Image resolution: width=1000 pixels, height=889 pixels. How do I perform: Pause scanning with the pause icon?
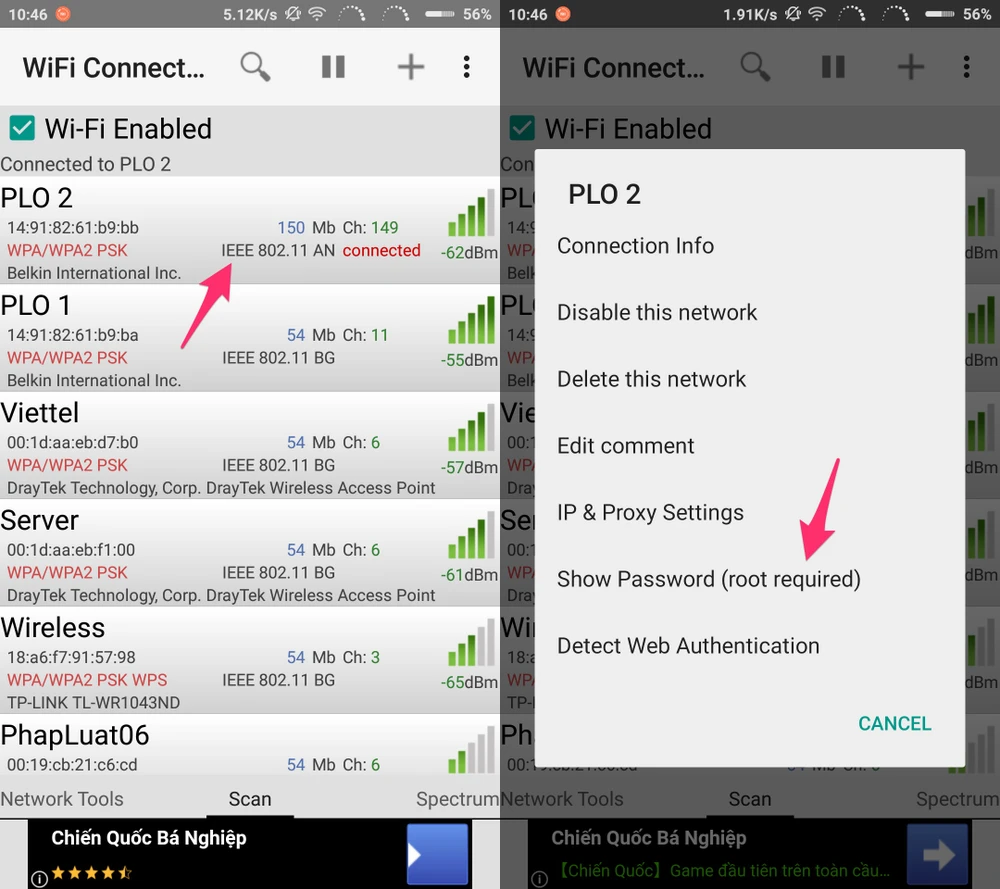point(333,66)
